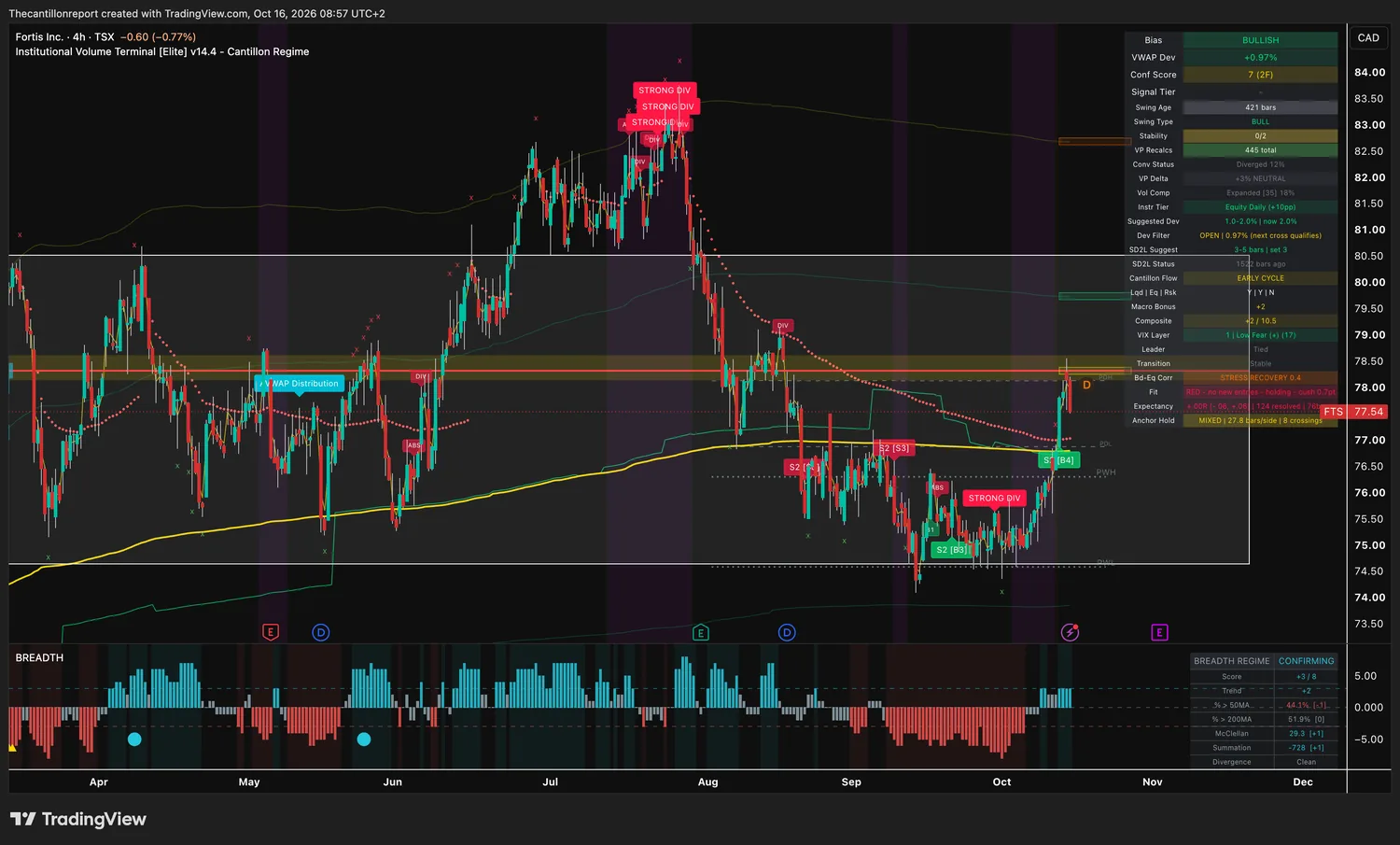Image resolution: width=1400 pixels, height=845 pixels.
Task: Click the Summation -728 value
Action: point(1306,748)
